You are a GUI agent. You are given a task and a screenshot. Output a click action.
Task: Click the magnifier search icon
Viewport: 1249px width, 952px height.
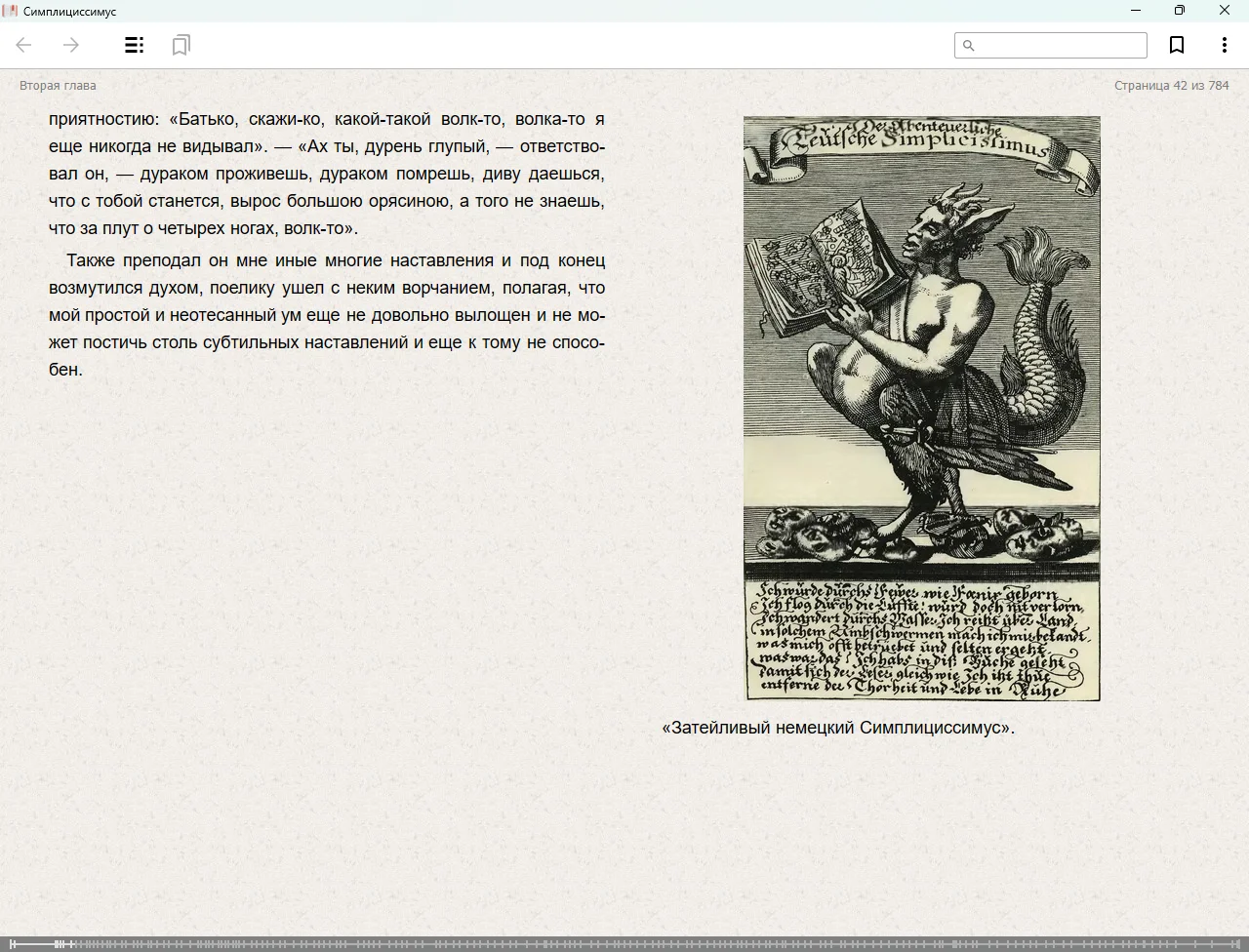[968, 45]
